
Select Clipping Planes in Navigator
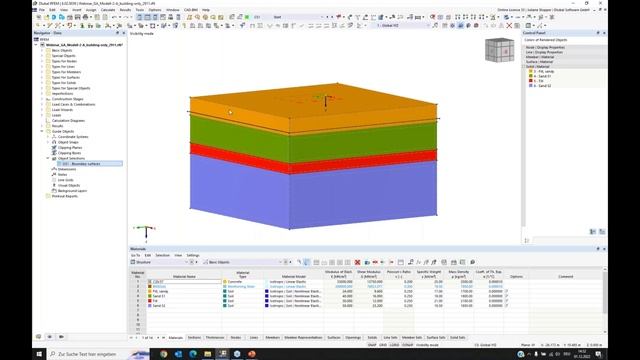coord(70,147)
